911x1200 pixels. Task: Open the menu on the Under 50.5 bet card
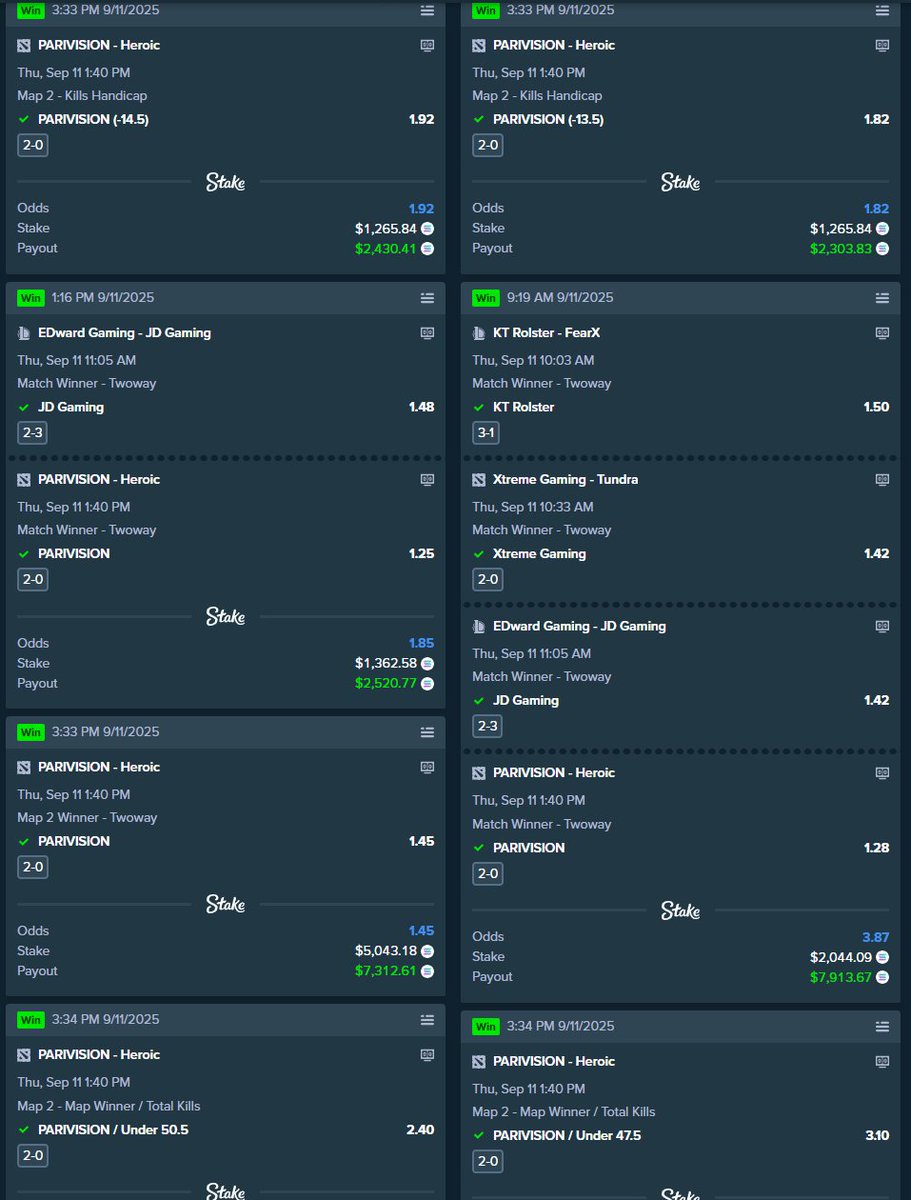pyautogui.click(x=427, y=1020)
